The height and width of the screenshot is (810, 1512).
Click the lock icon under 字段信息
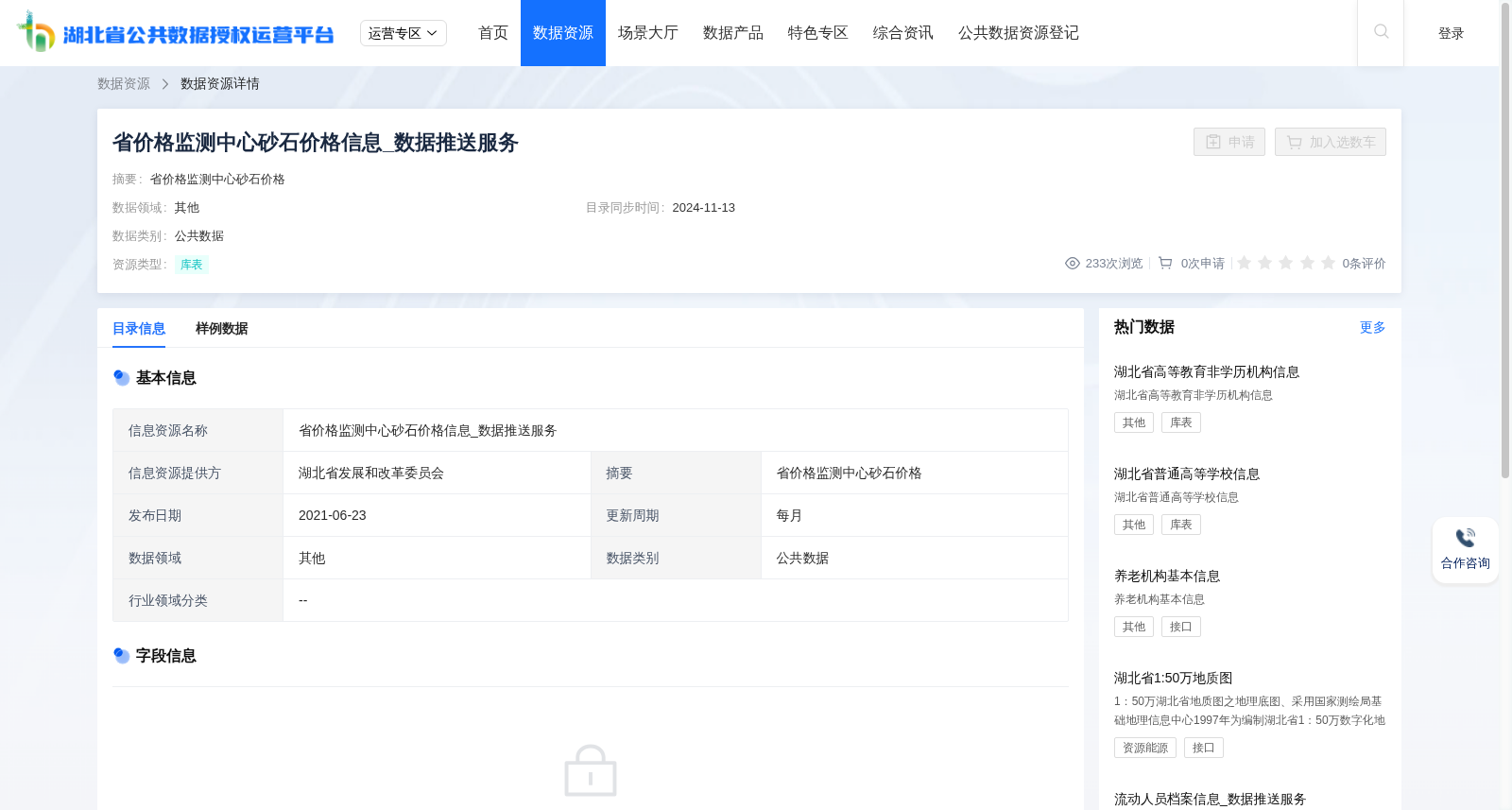[x=591, y=770]
